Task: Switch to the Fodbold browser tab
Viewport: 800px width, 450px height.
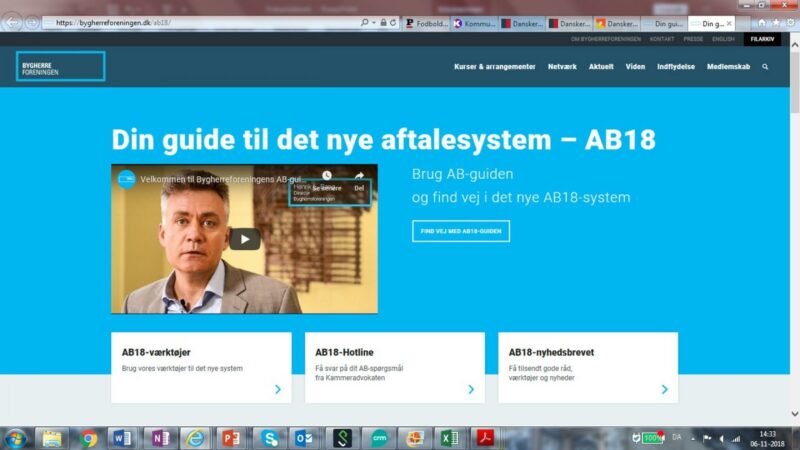Action: pos(428,22)
